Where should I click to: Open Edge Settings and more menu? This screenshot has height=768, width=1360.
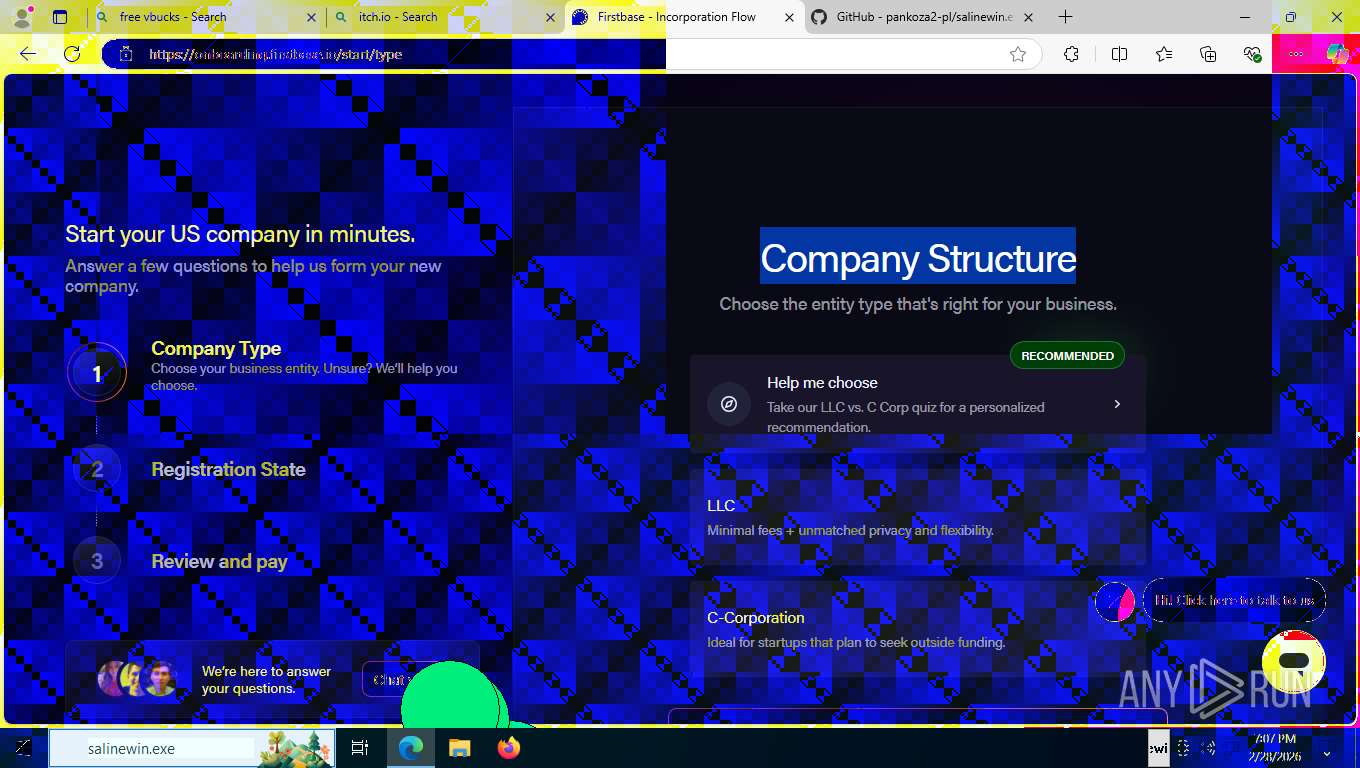point(1296,54)
